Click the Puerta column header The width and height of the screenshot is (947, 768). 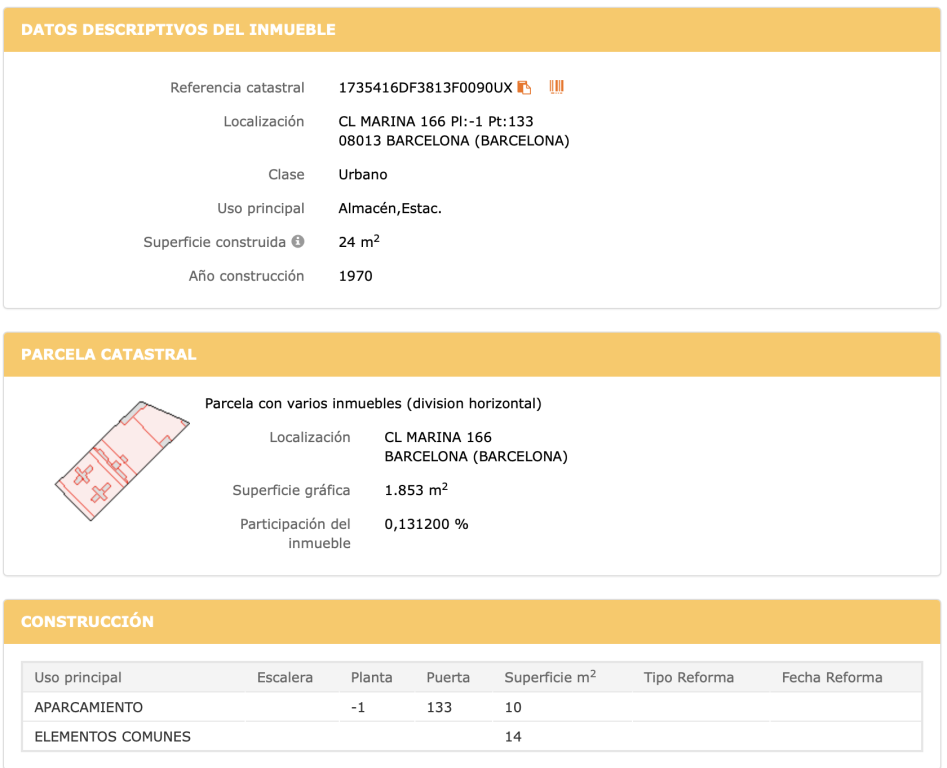coord(448,677)
